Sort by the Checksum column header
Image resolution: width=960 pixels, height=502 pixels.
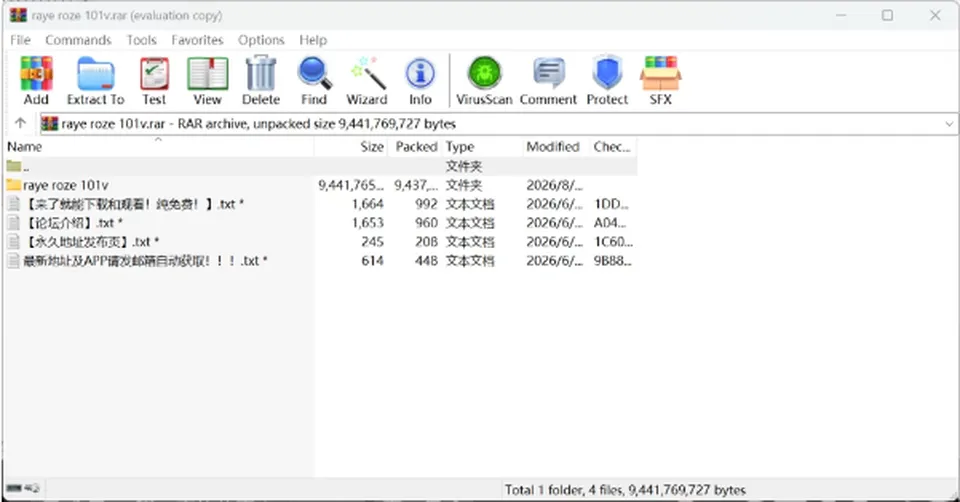613,147
